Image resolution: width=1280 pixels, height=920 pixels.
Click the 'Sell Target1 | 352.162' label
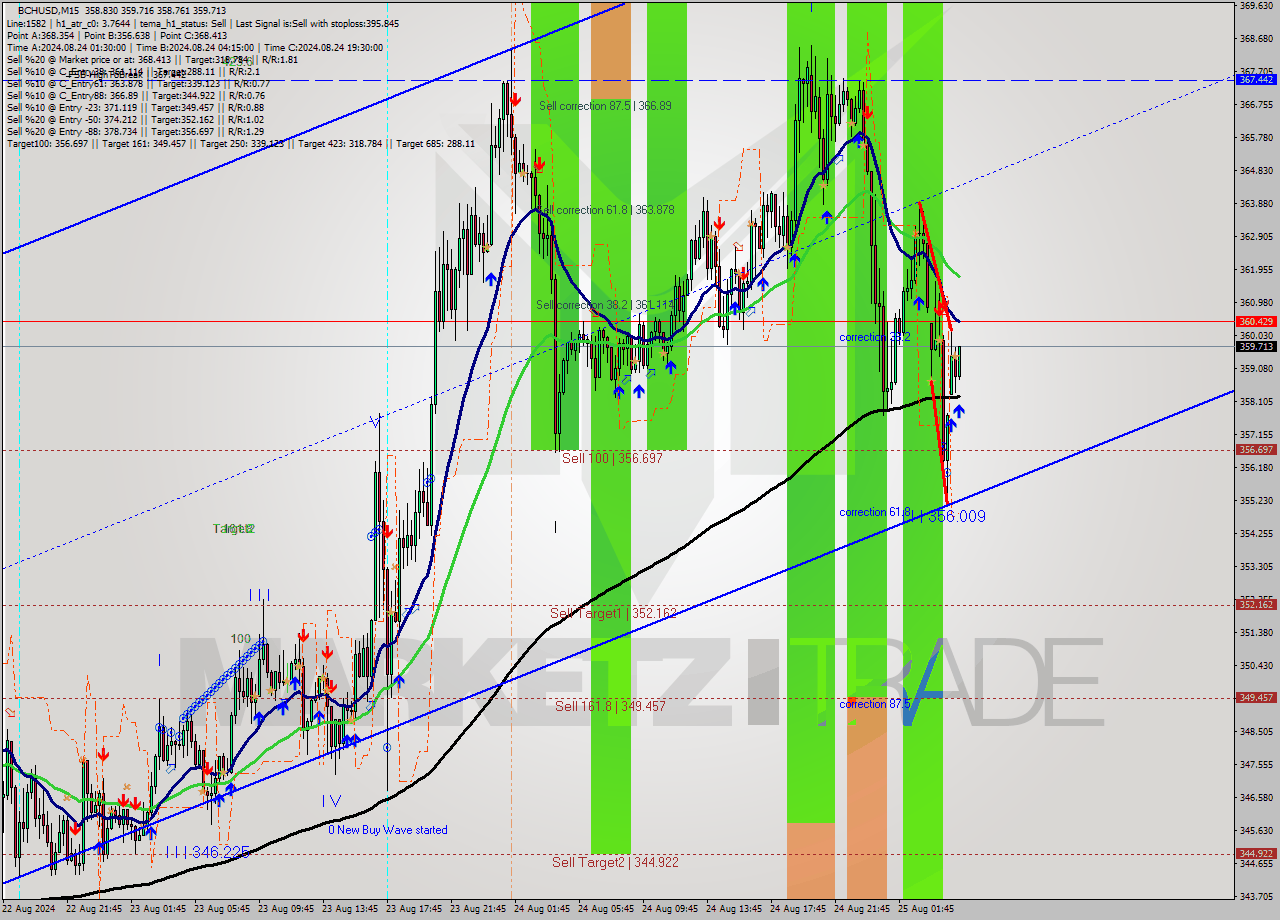(613, 613)
